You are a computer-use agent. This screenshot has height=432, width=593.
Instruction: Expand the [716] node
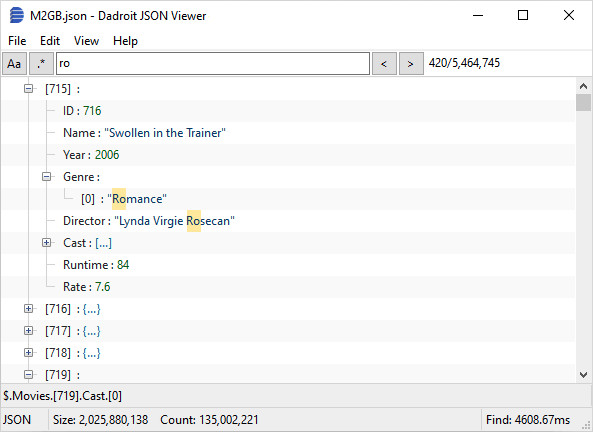tap(28, 309)
